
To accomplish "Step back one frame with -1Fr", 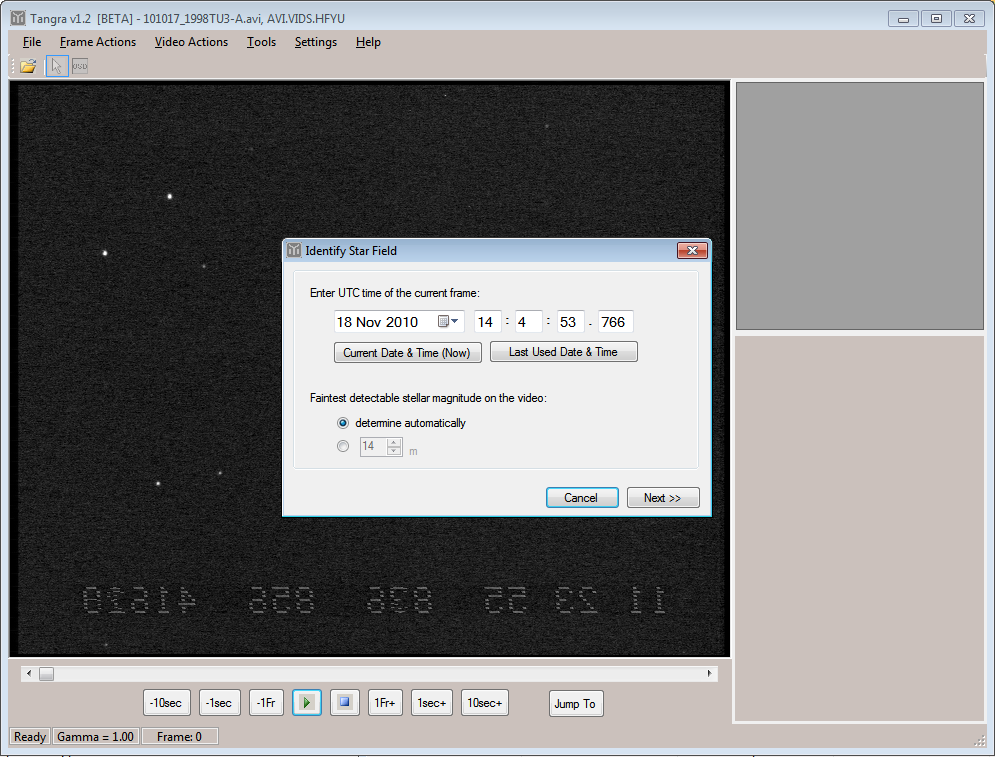I will [x=266, y=703].
